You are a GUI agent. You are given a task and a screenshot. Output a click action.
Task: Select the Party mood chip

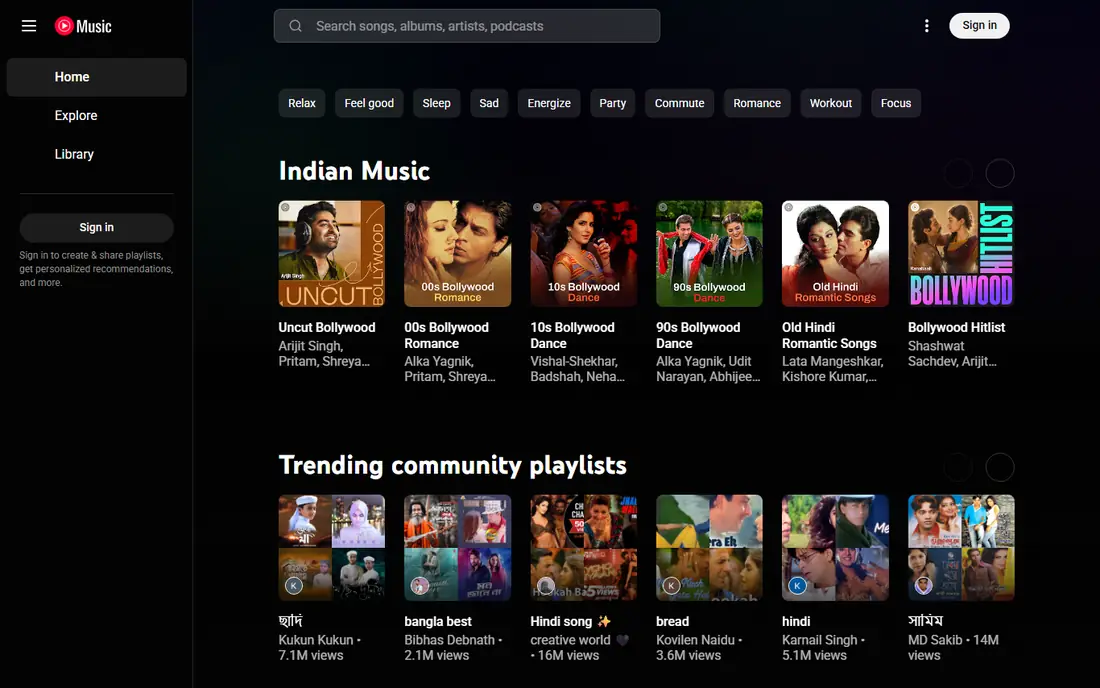coord(612,103)
